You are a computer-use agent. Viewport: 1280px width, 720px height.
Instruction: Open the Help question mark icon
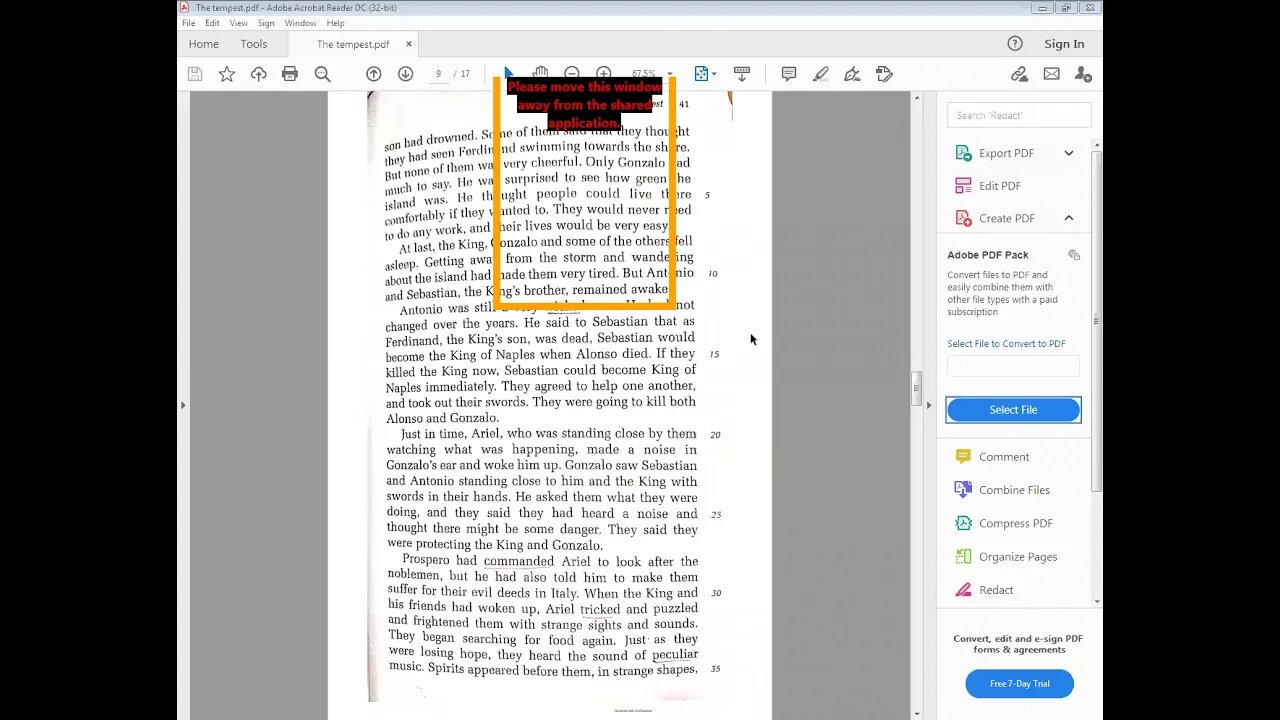pos(1015,44)
